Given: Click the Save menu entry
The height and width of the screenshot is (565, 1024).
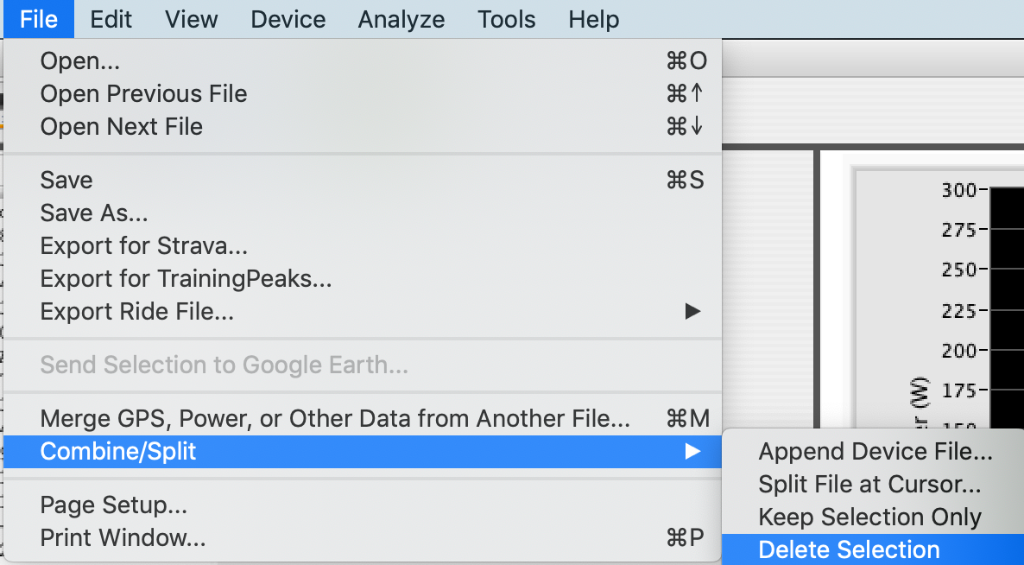Looking at the screenshot, I should point(362,180).
